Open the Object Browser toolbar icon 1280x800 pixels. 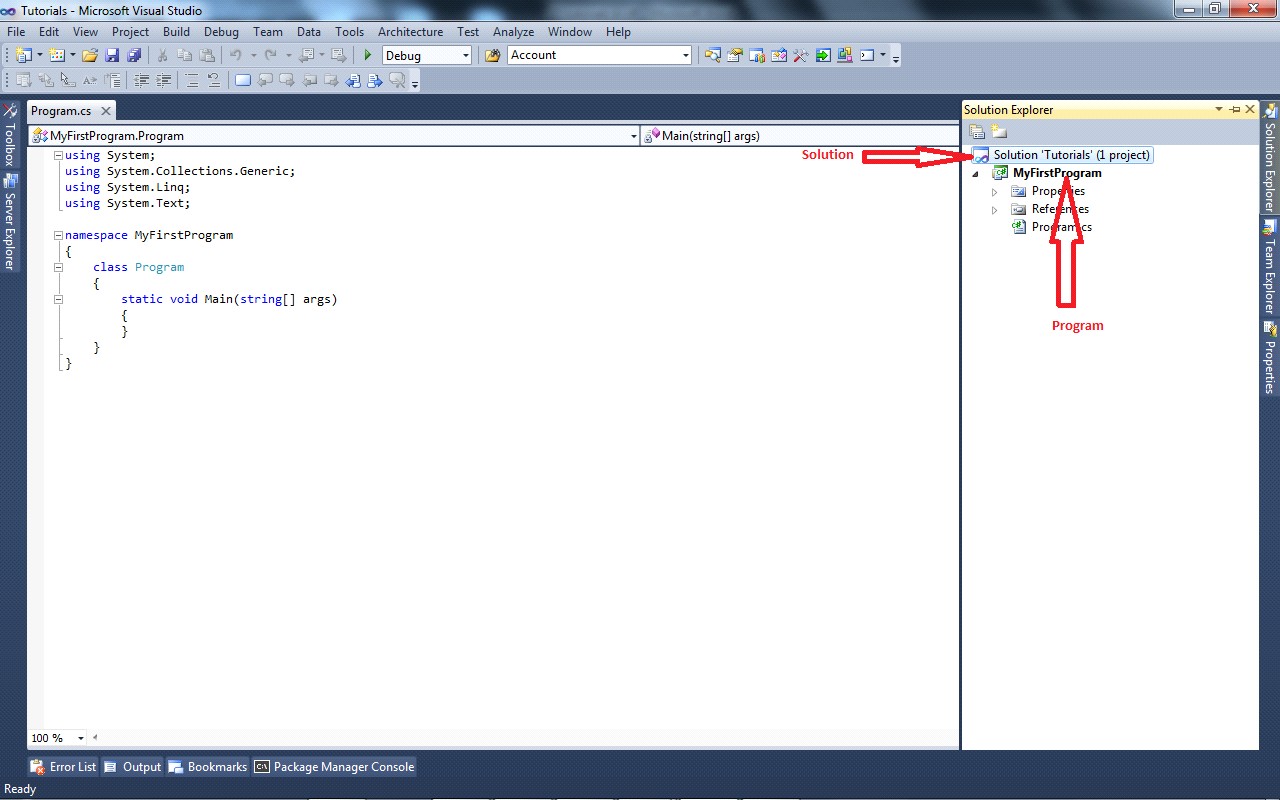point(779,55)
